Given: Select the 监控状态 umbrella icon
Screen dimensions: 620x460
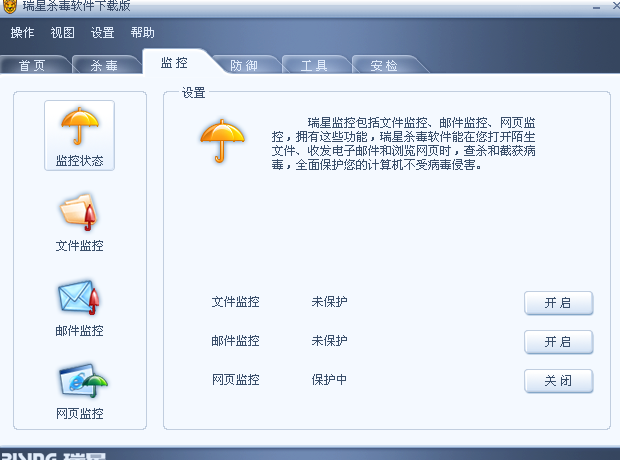Looking at the screenshot, I should (79, 135).
